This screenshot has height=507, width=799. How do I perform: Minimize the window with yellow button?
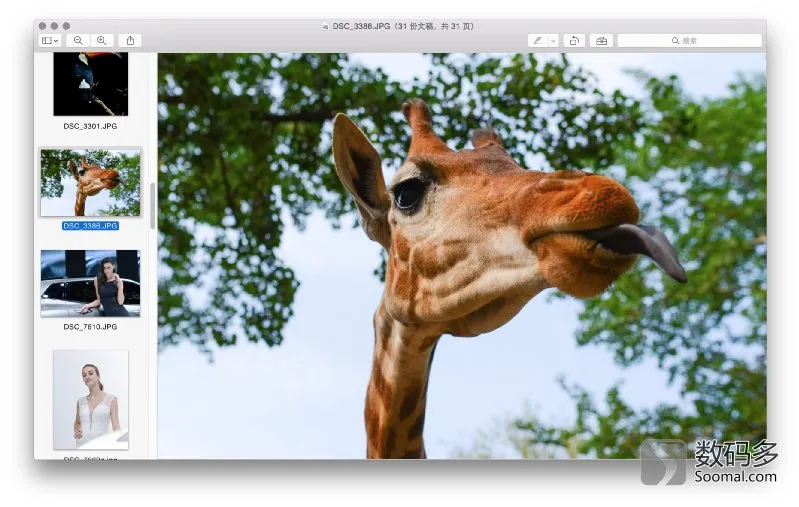coord(55,26)
